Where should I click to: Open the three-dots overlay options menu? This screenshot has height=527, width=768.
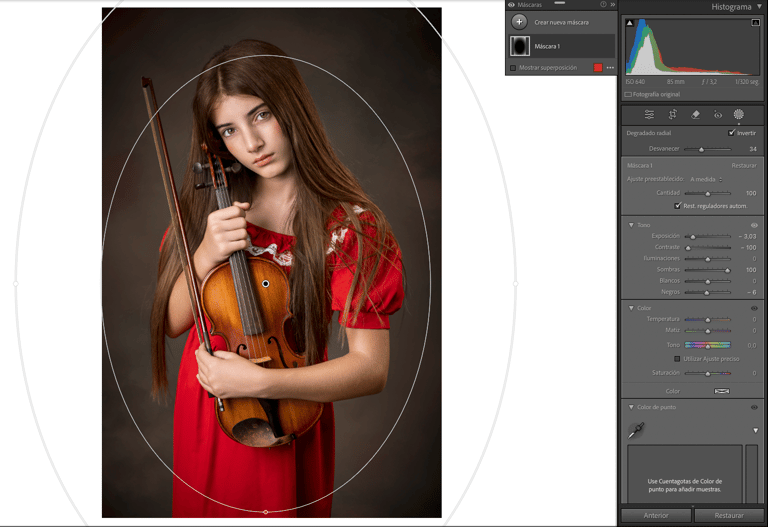(x=610, y=68)
